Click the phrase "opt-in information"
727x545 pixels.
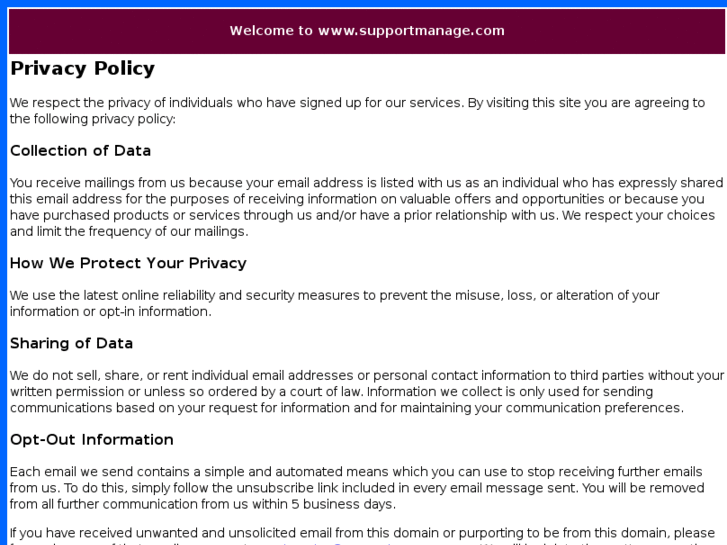(149, 311)
